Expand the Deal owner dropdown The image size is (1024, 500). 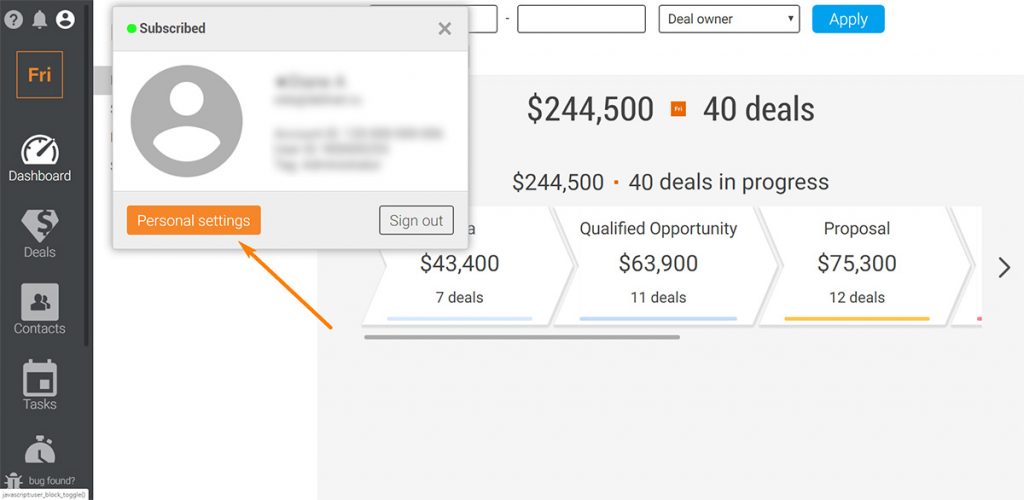coord(729,19)
